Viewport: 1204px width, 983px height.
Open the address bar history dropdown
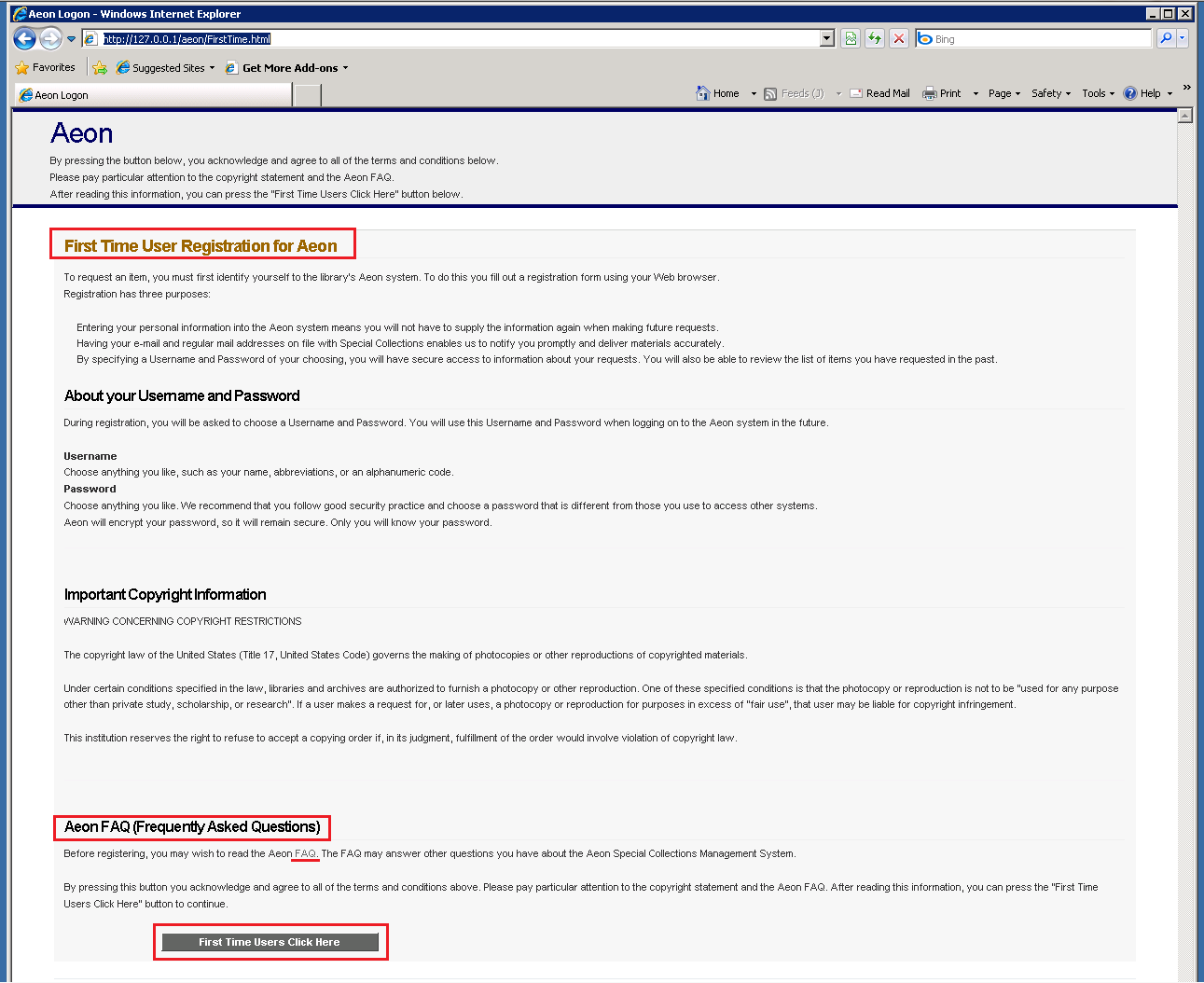(x=826, y=38)
